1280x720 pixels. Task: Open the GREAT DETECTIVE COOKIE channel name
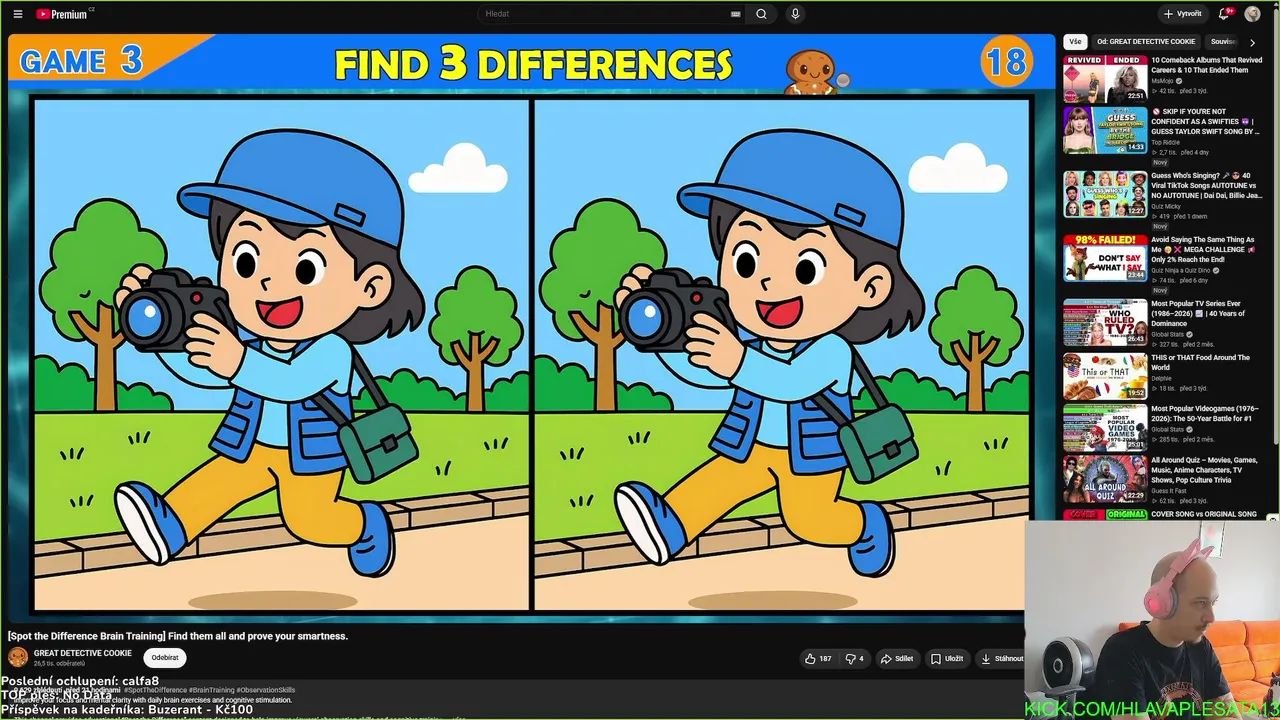click(83, 653)
